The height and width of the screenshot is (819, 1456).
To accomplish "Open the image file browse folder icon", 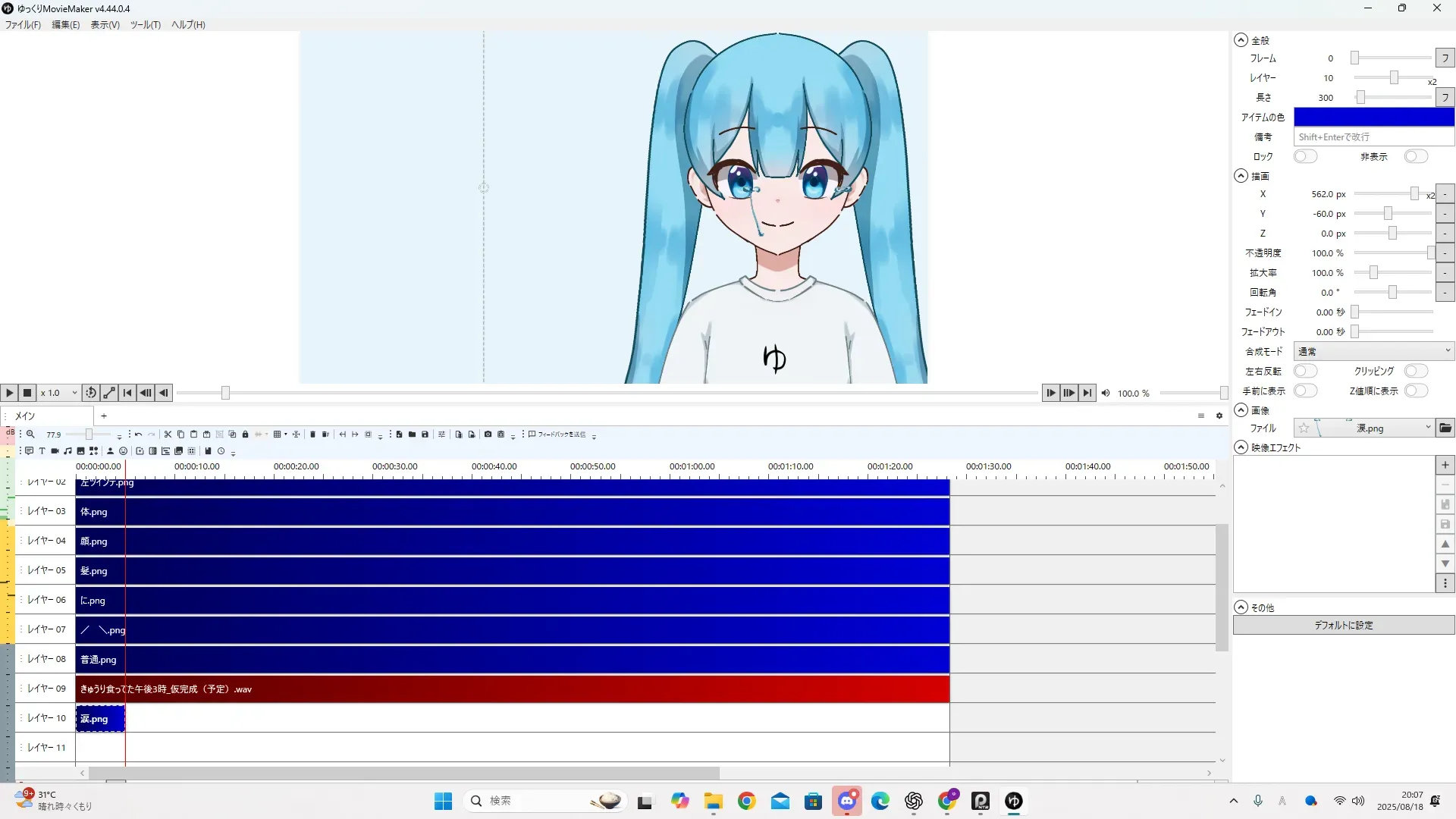I will (x=1445, y=428).
